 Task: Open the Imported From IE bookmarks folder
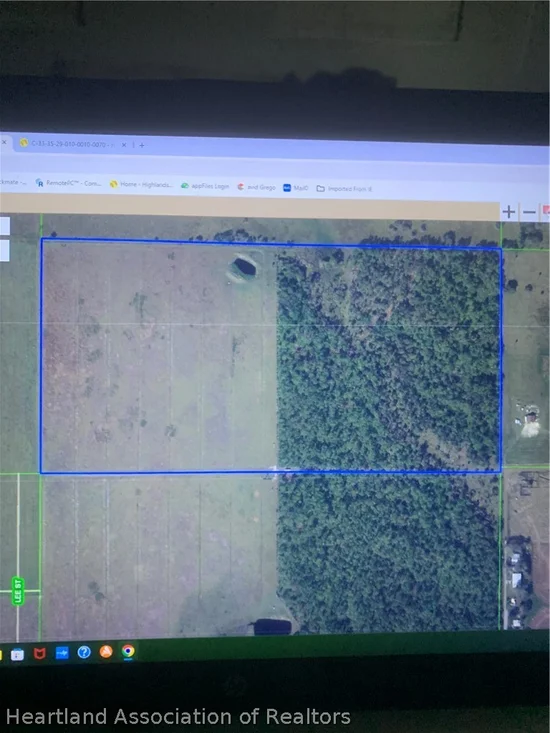point(344,188)
